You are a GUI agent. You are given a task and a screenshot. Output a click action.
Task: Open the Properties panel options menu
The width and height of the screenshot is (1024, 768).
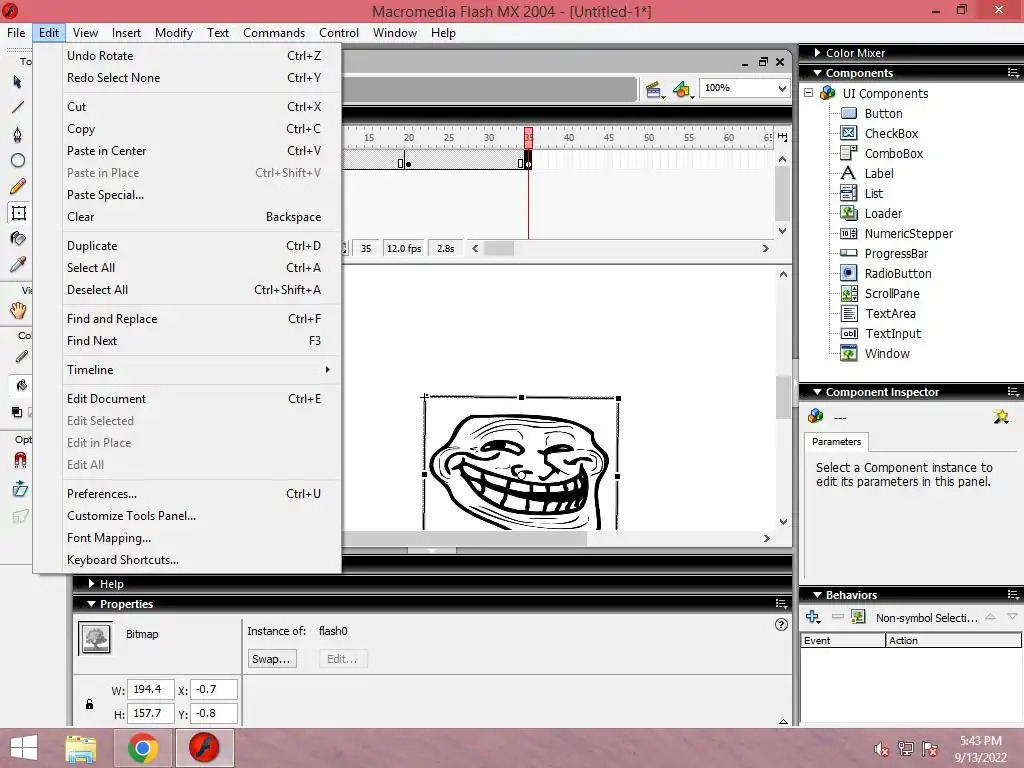pyautogui.click(x=780, y=603)
